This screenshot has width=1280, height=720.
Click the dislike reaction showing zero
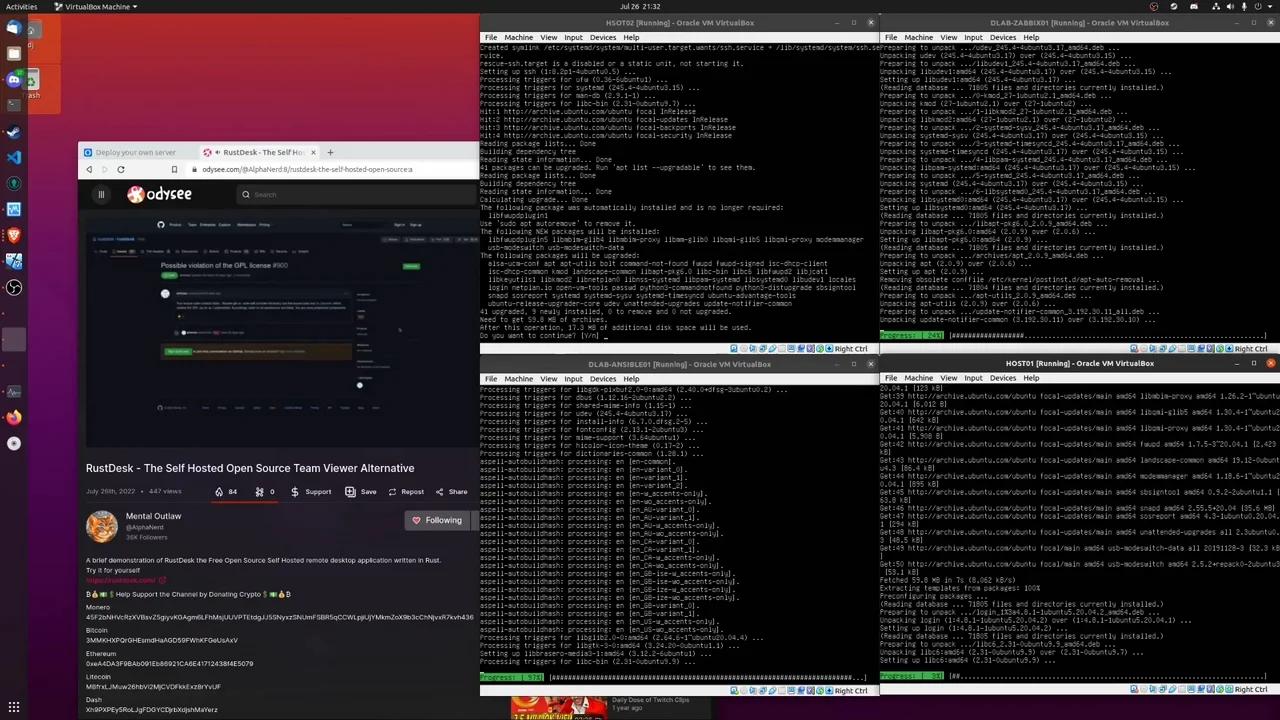(260, 491)
